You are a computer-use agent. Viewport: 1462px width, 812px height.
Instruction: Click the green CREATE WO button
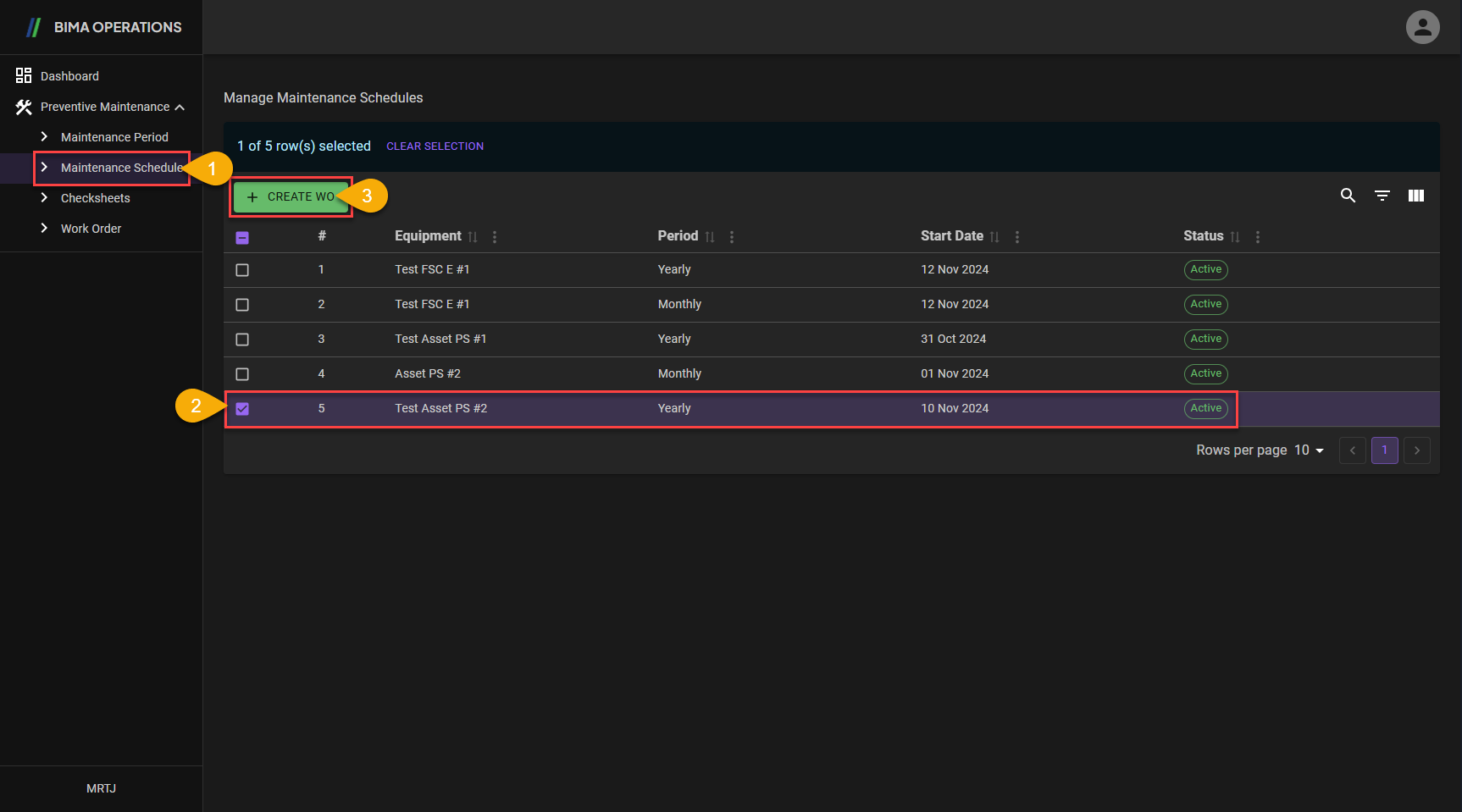click(291, 196)
